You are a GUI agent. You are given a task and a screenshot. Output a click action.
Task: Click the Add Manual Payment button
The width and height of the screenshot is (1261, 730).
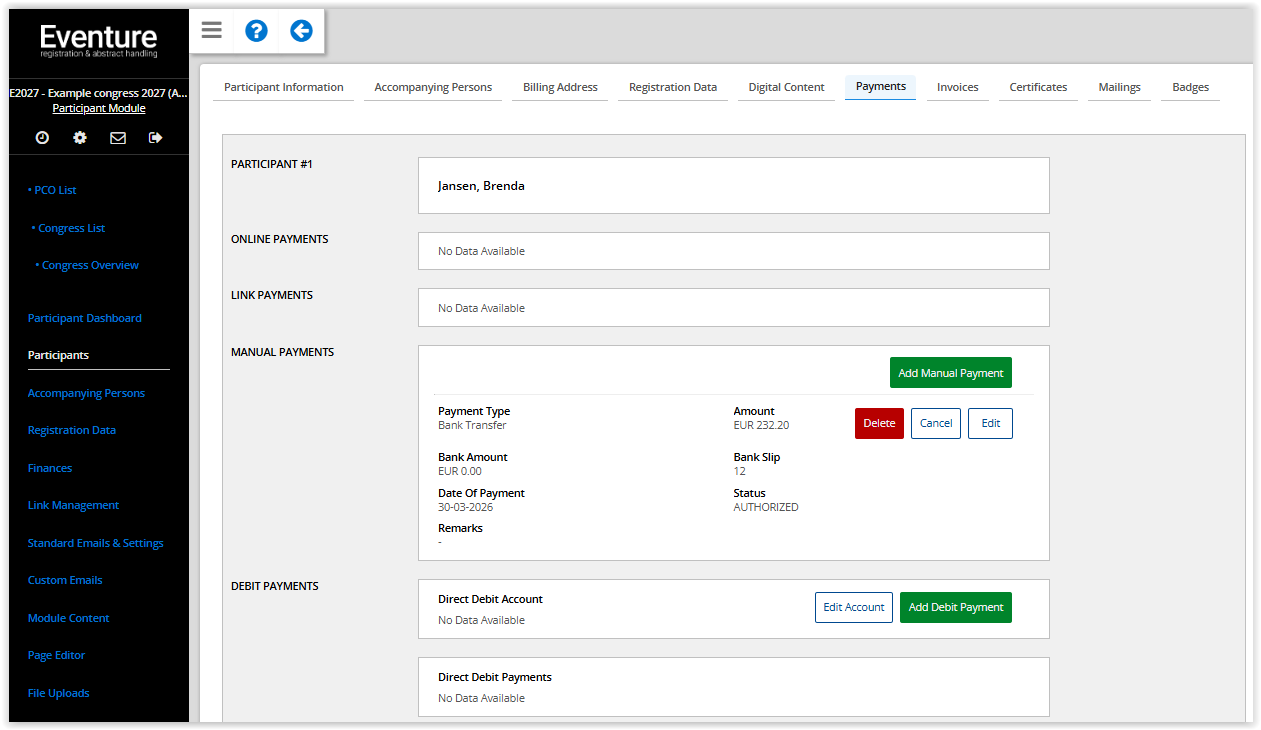(950, 373)
